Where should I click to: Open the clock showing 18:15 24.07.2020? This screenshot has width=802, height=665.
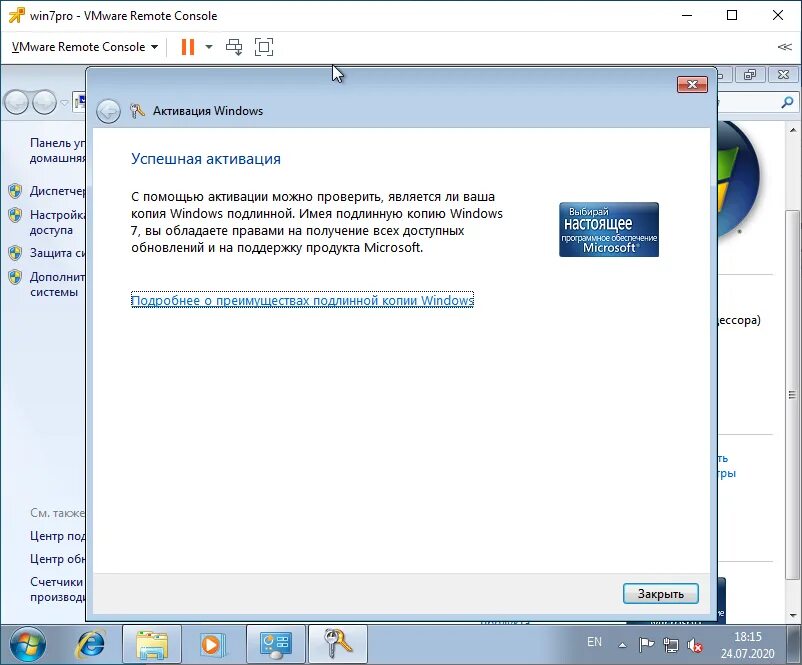[x=747, y=645]
